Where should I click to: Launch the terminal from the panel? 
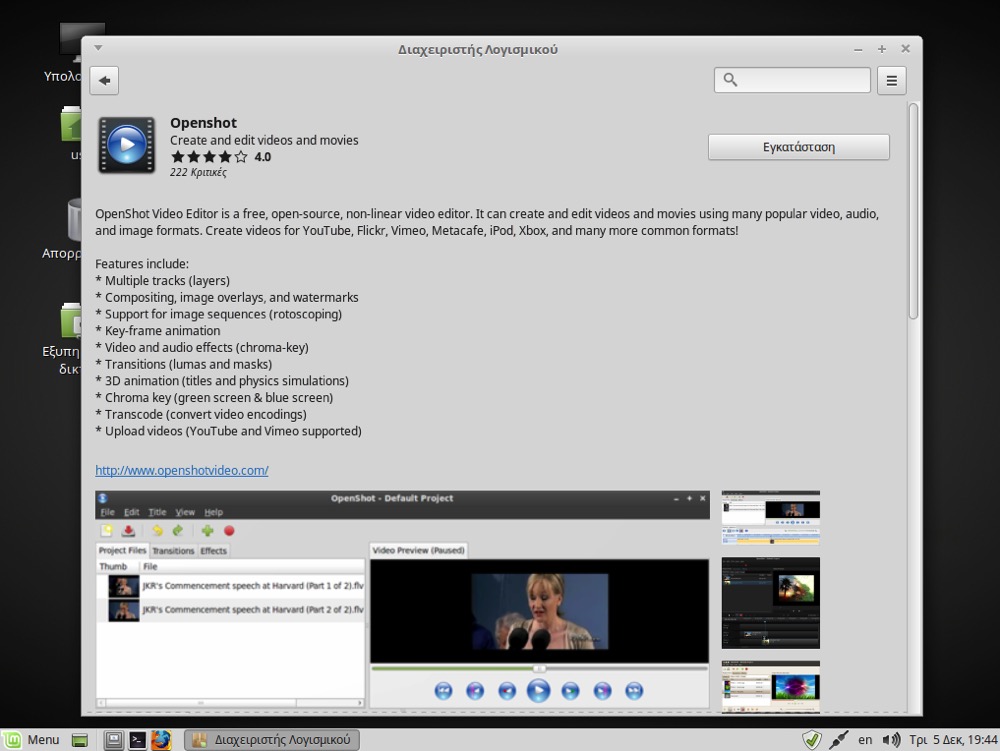click(x=137, y=740)
